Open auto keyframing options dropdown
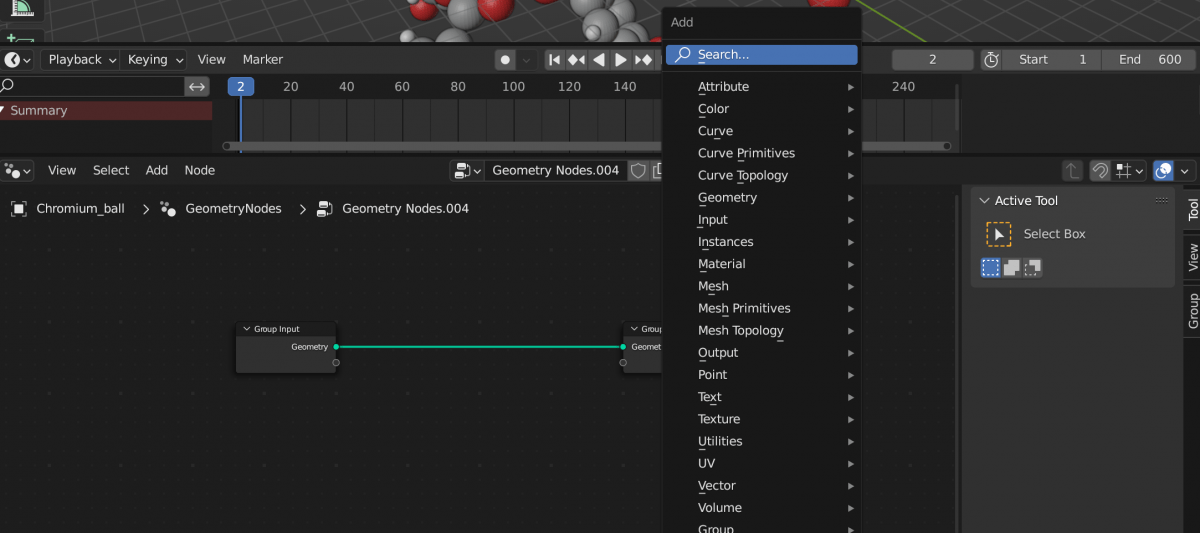The width and height of the screenshot is (1200, 533). [527, 60]
